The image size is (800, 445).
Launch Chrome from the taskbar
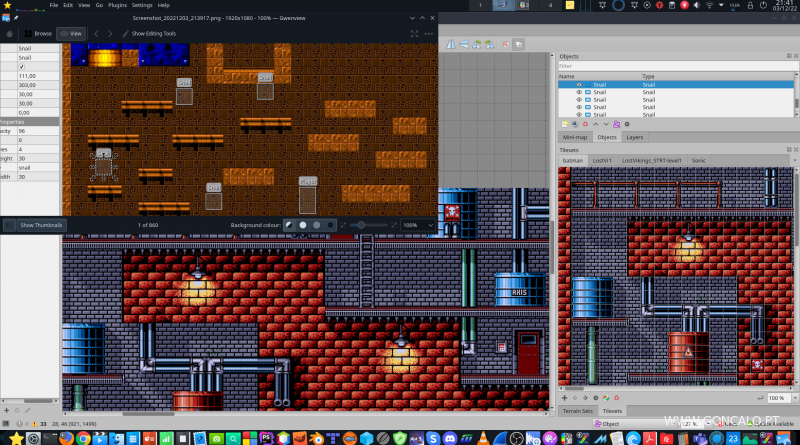point(83,438)
